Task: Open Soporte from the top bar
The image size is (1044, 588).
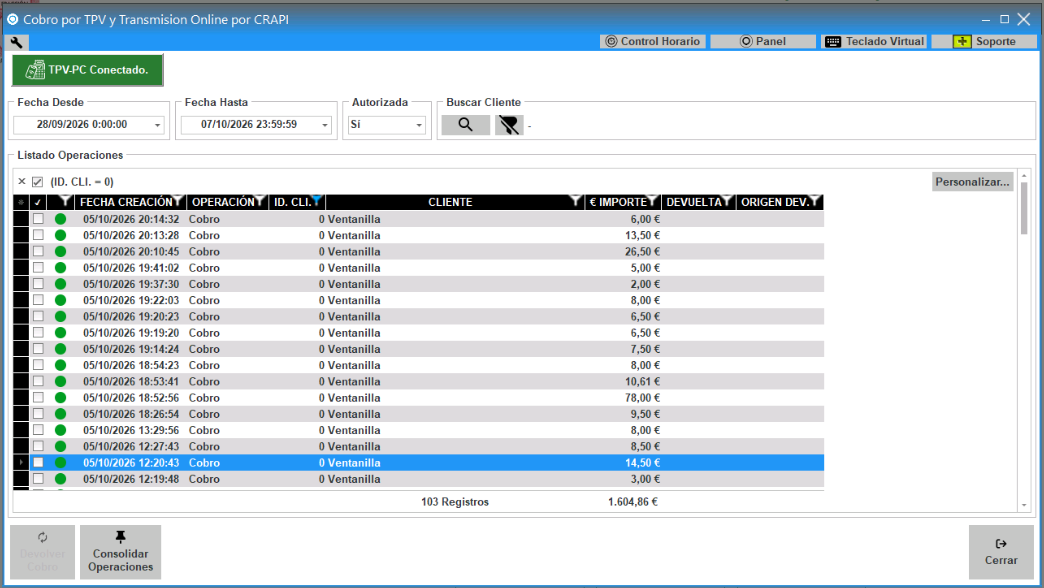Action: click(984, 41)
